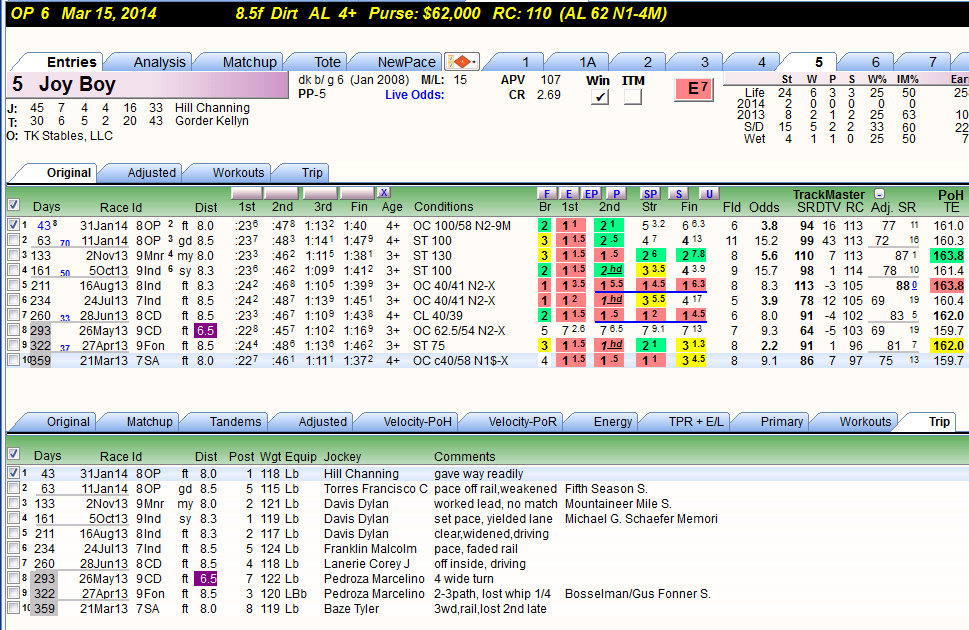Collapse TrackMaster columns with minus icon
This screenshot has height=630, width=969.
(879, 194)
